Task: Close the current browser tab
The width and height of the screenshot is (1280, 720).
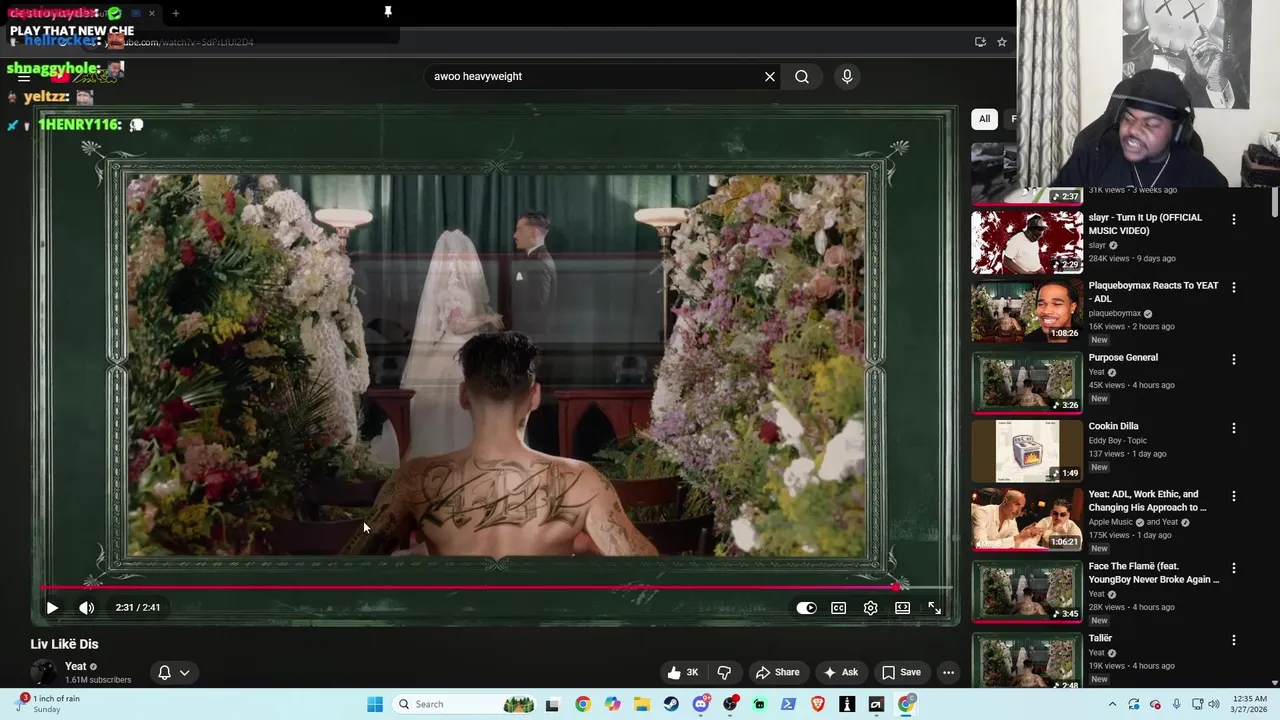Action: [152, 13]
